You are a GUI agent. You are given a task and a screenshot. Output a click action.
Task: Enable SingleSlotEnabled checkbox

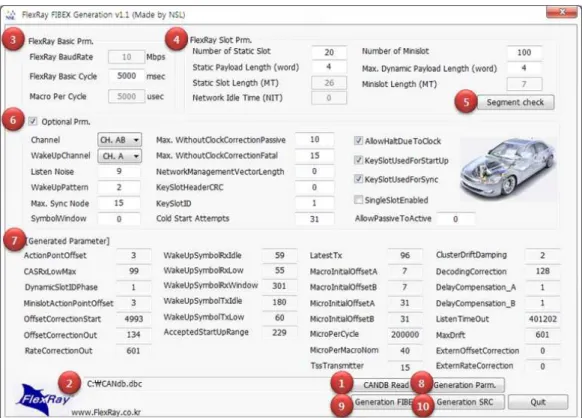click(358, 200)
